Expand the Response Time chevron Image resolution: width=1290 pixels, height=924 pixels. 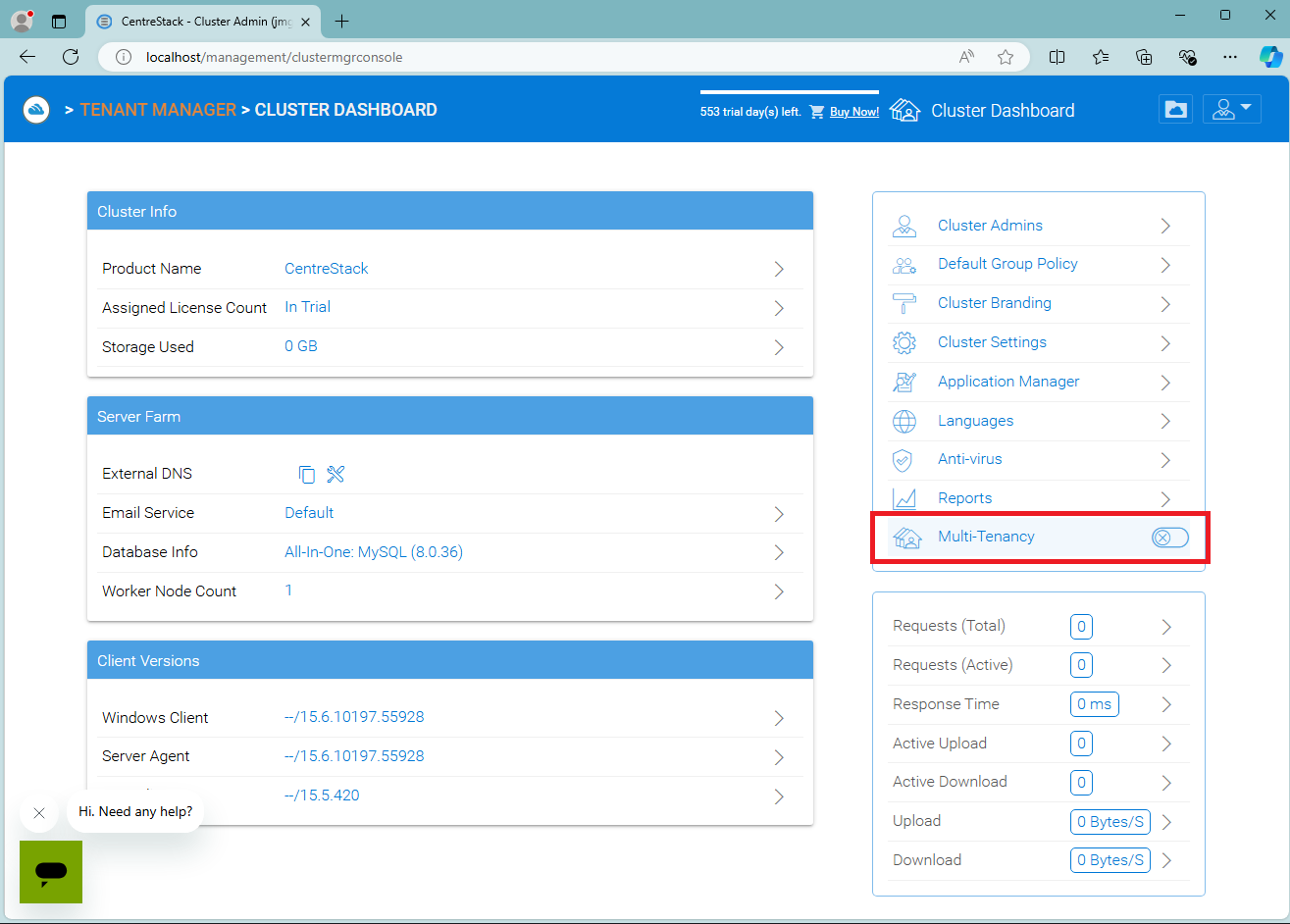(x=1166, y=704)
